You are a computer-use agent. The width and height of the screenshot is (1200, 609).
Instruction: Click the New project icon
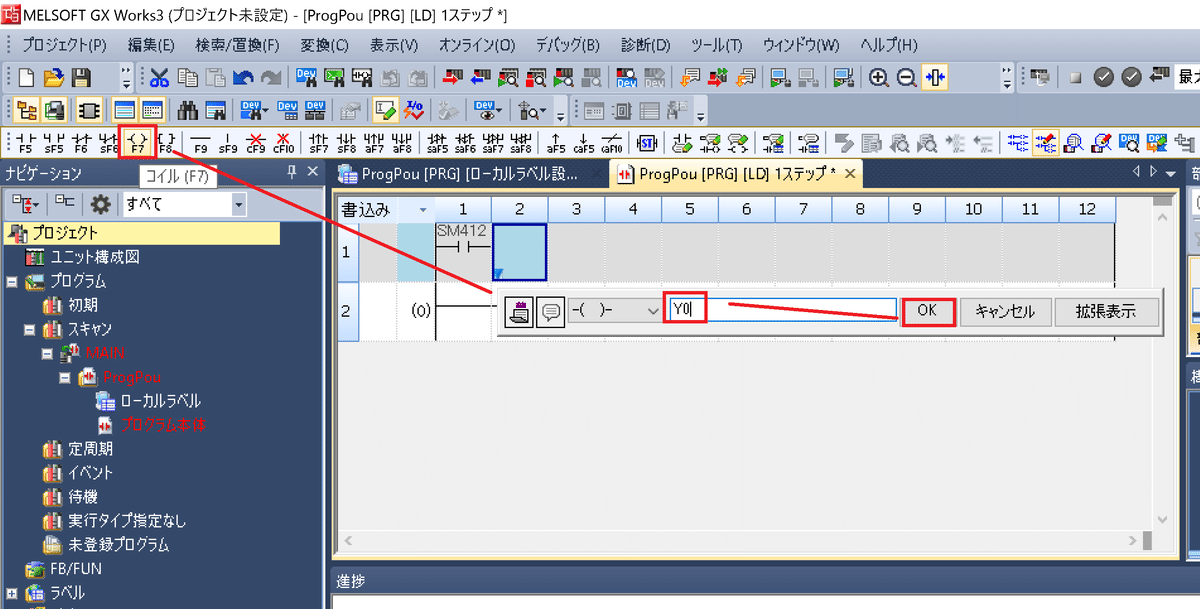tap(27, 77)
